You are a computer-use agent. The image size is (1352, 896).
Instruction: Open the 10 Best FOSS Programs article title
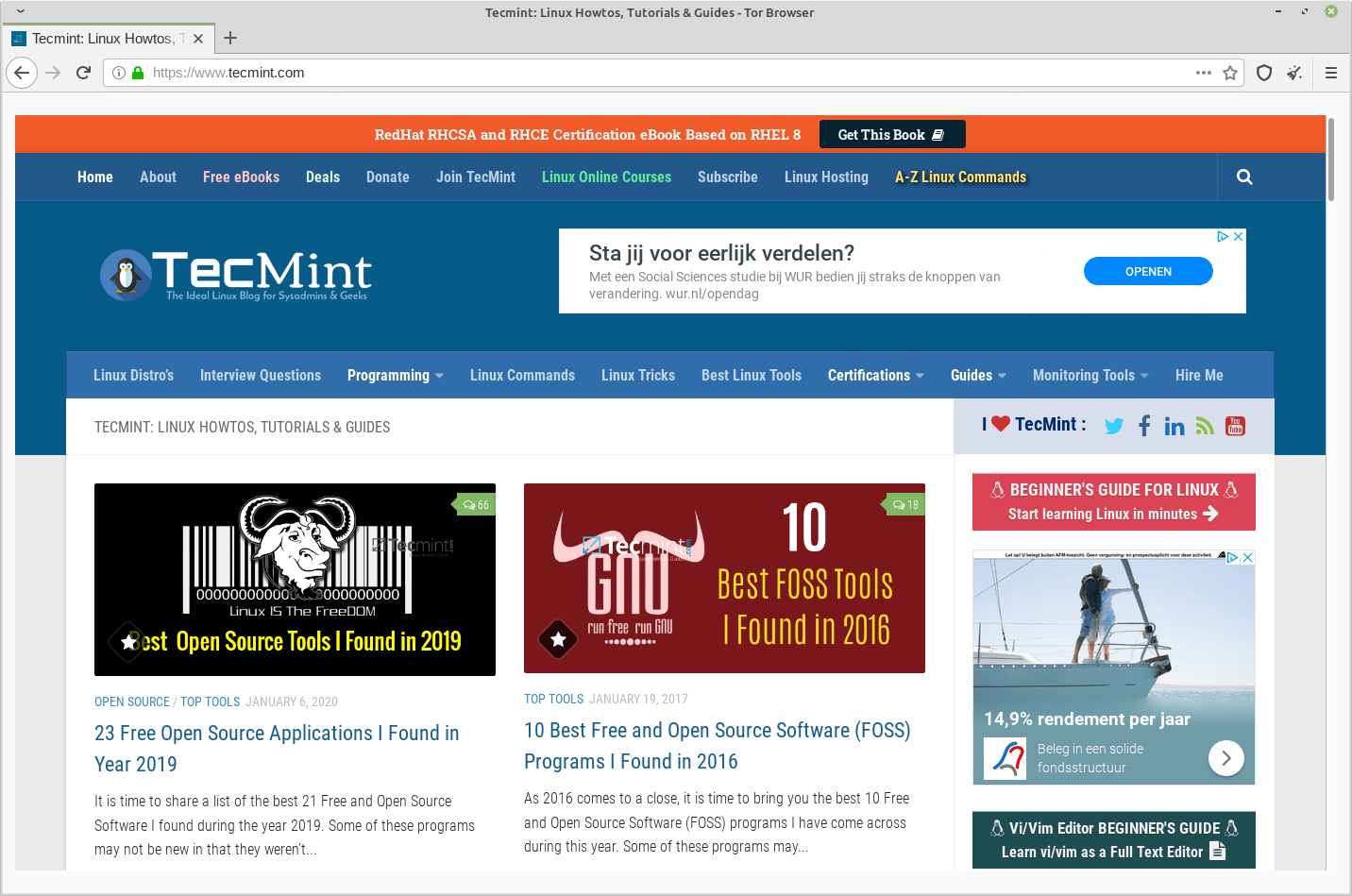click(718, 746)
